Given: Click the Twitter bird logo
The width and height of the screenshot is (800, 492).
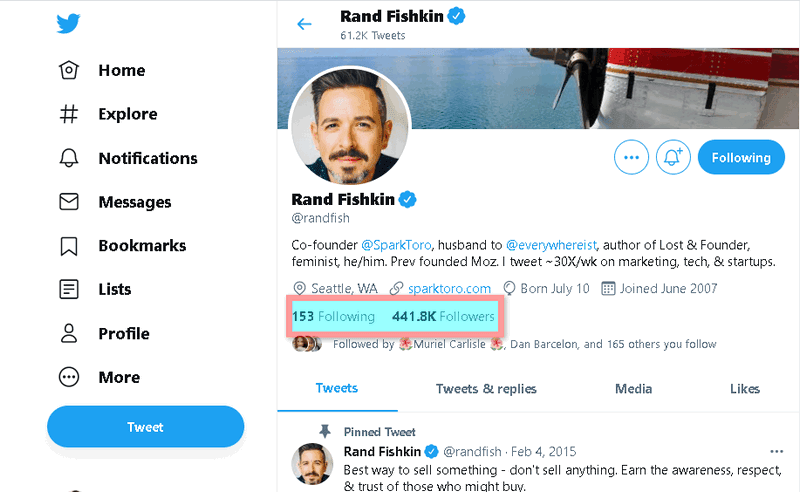Looking at the screenshot, I should (x=68, y=24).
